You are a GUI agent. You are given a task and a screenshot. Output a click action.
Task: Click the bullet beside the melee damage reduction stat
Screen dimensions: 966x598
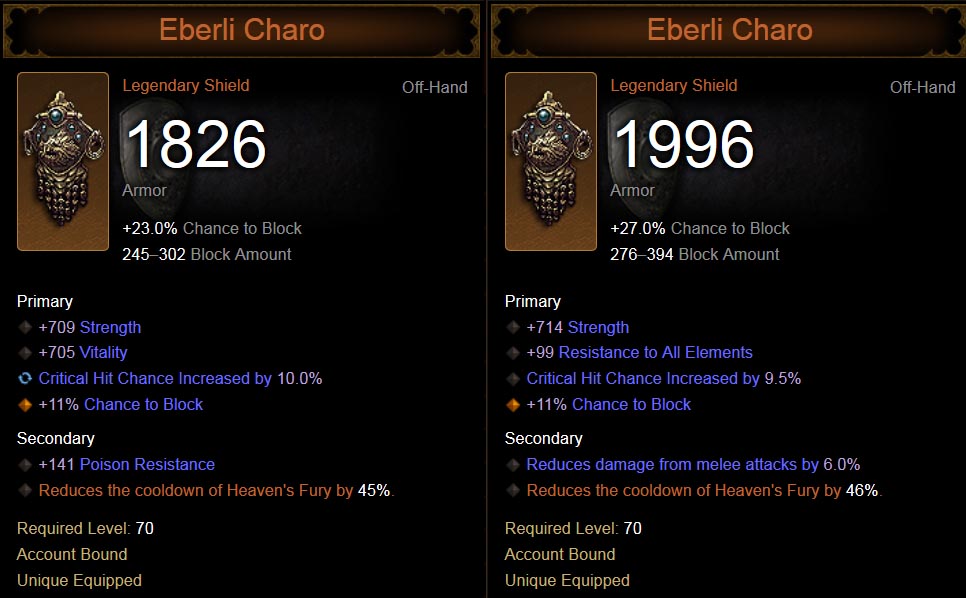coord(513,465)
